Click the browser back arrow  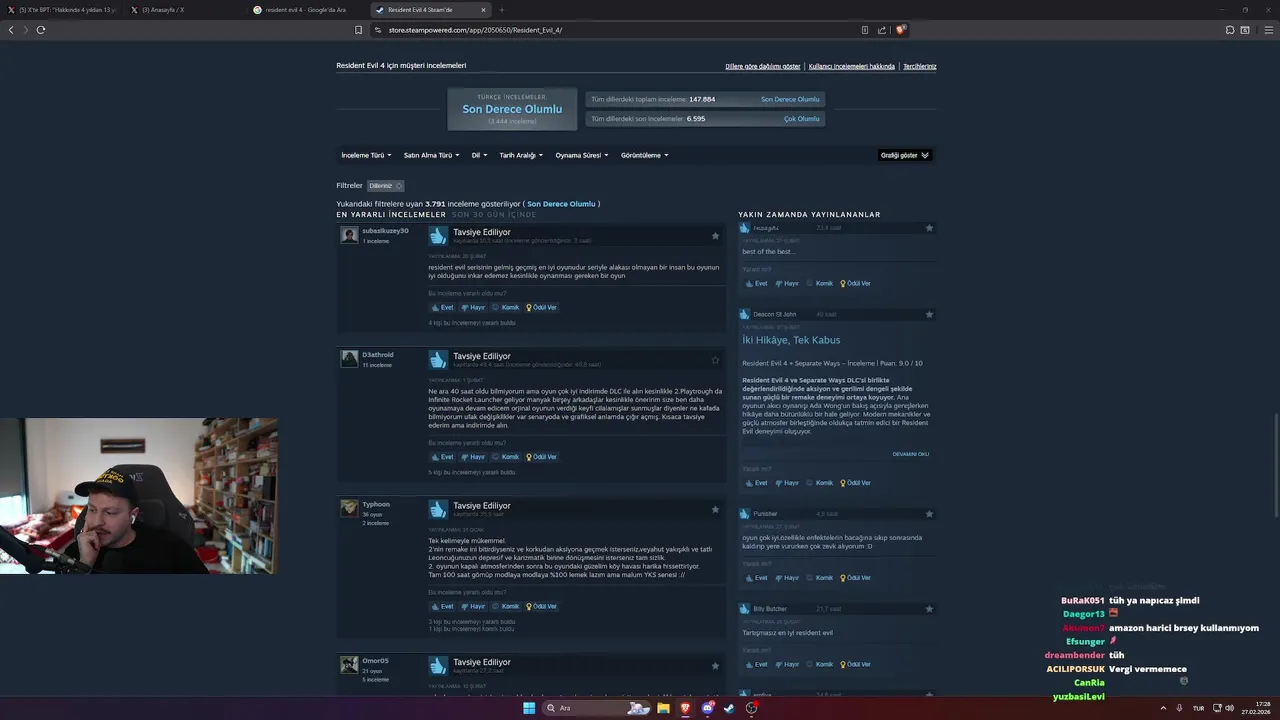pyautogui.click(x=11, y=30)
